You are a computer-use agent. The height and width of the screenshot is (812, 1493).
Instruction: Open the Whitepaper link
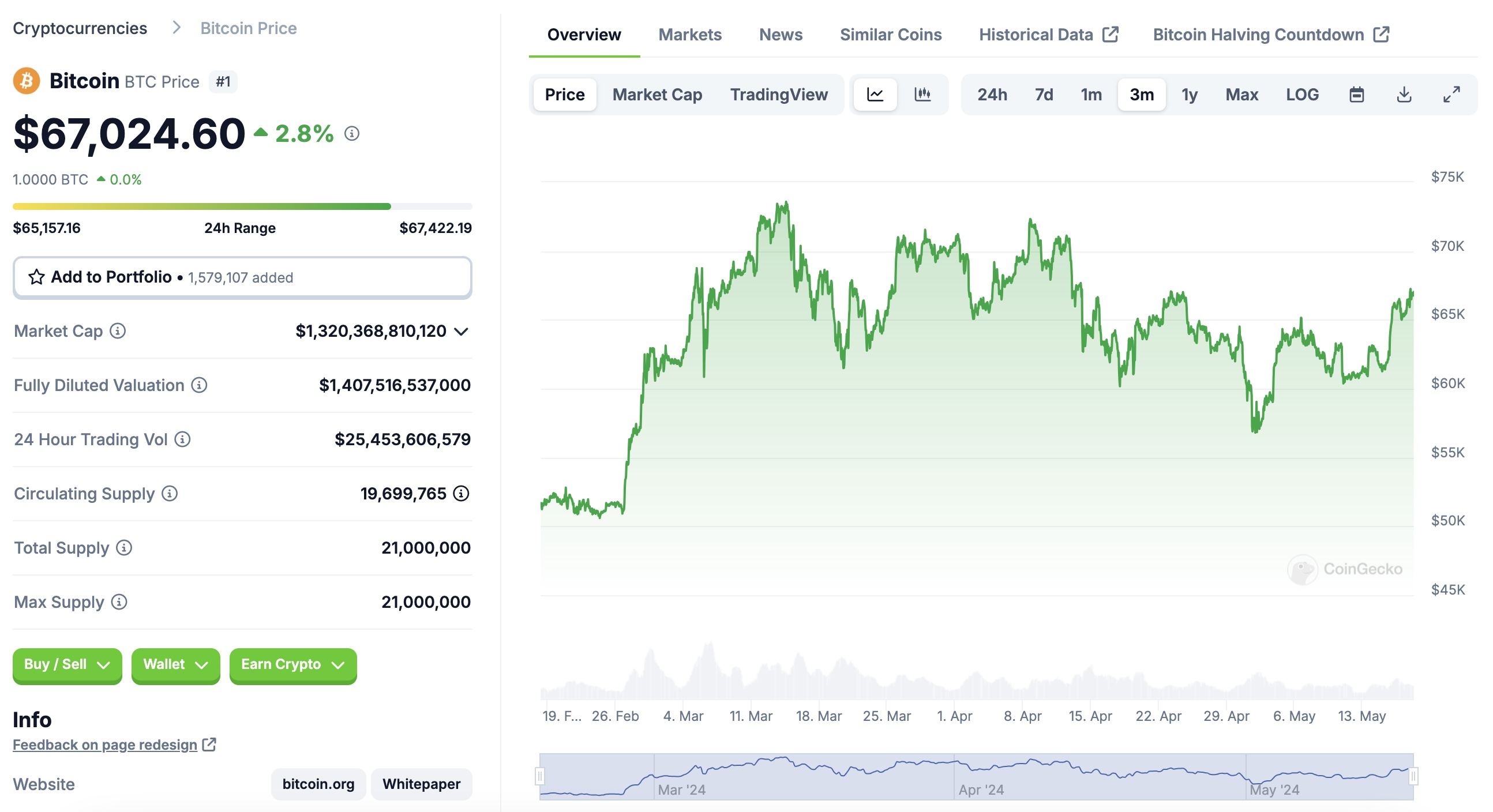(421, 784)
